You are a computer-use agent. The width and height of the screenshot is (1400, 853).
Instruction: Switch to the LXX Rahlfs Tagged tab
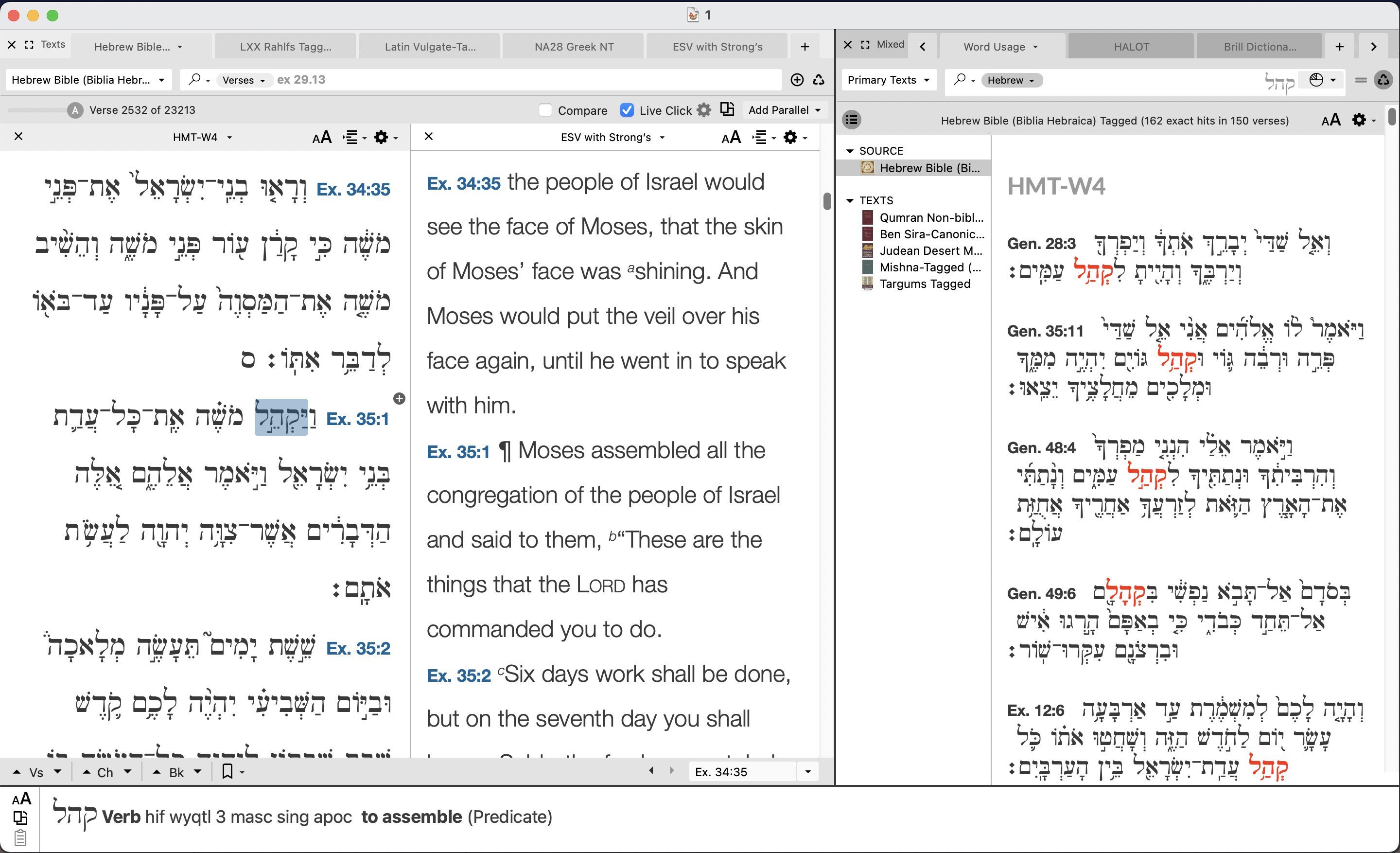[x=285, y=47]
